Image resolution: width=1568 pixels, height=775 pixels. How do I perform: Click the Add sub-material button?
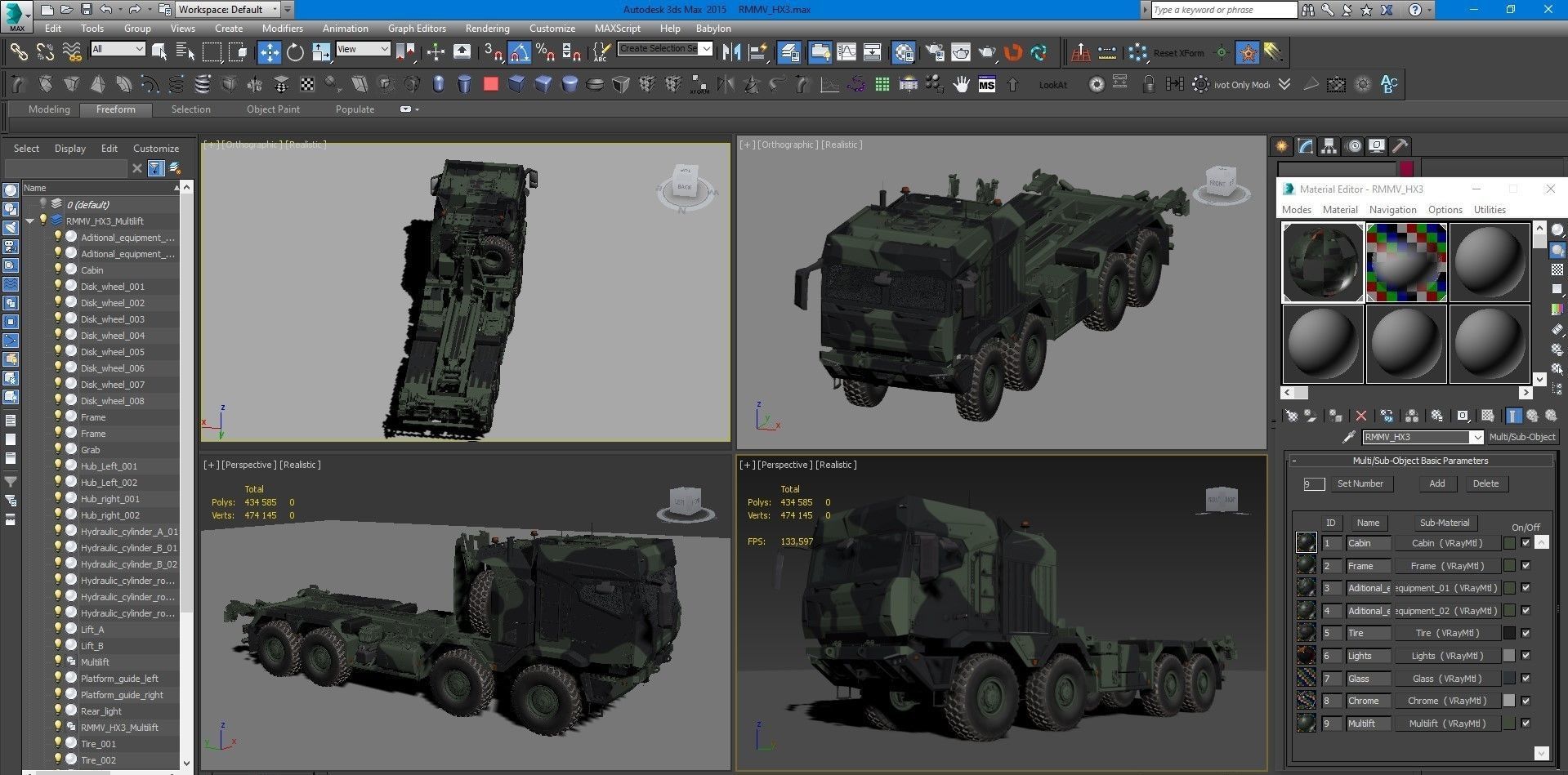(x=1436, y=483)
